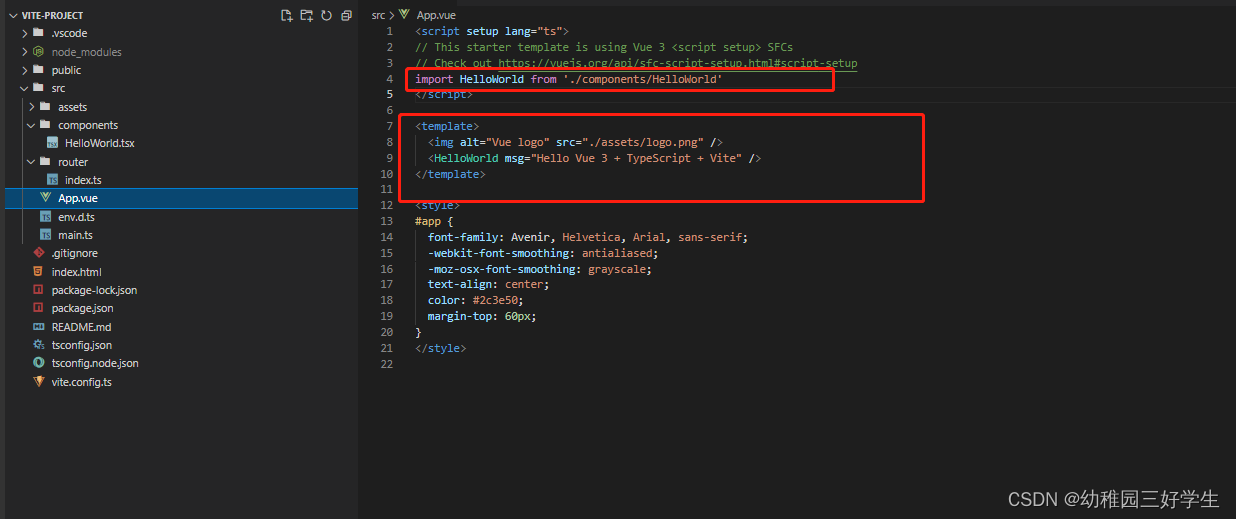
Task: Click the env.d.ts TypeScript icon
Action: tap(46, 216)
